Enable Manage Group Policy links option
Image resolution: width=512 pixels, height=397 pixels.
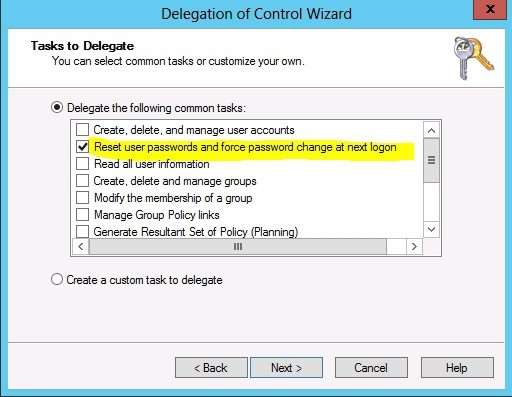[x=82, y=215]
